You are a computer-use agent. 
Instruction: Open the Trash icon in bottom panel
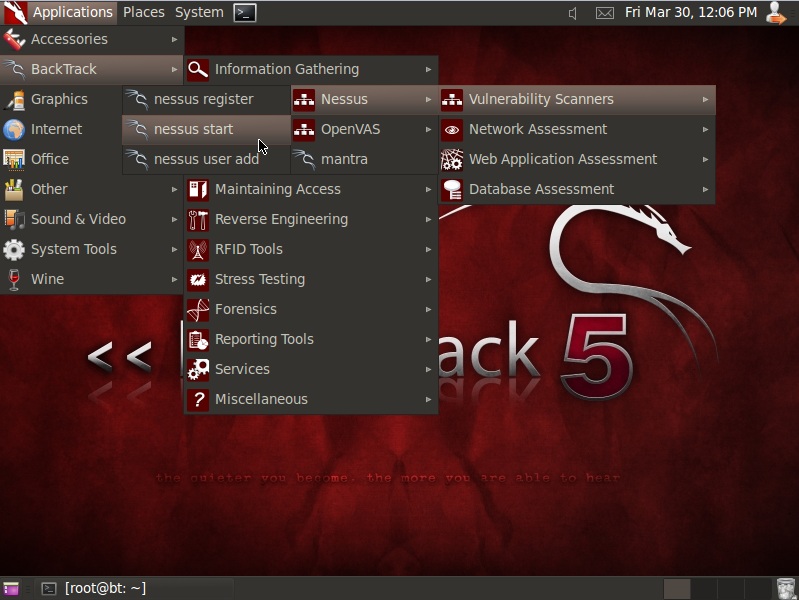(786, 588)
